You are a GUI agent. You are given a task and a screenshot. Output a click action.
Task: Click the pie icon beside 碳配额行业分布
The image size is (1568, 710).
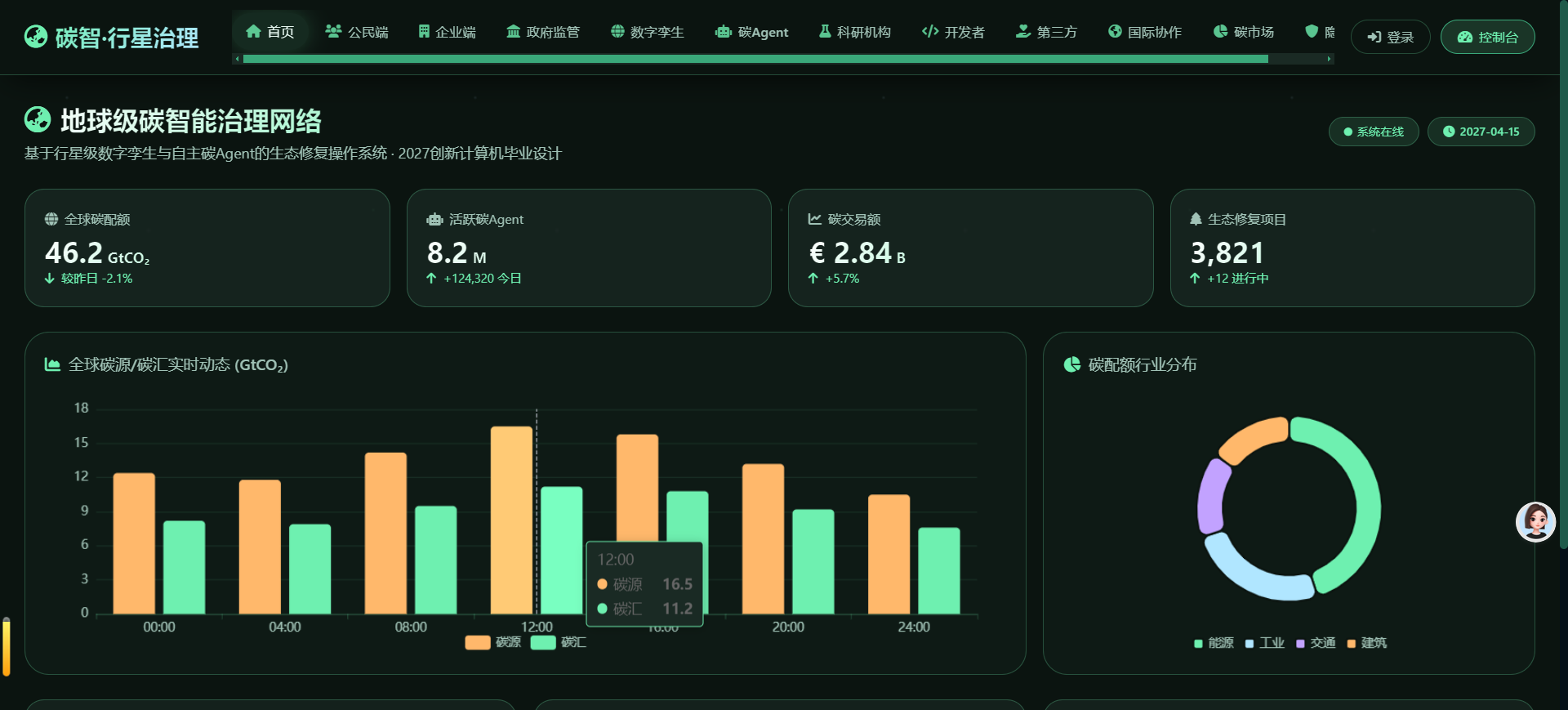point(1072,364)
